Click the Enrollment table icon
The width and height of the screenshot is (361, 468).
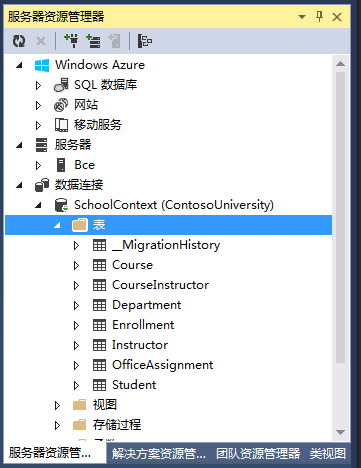(x=99, y=325)
